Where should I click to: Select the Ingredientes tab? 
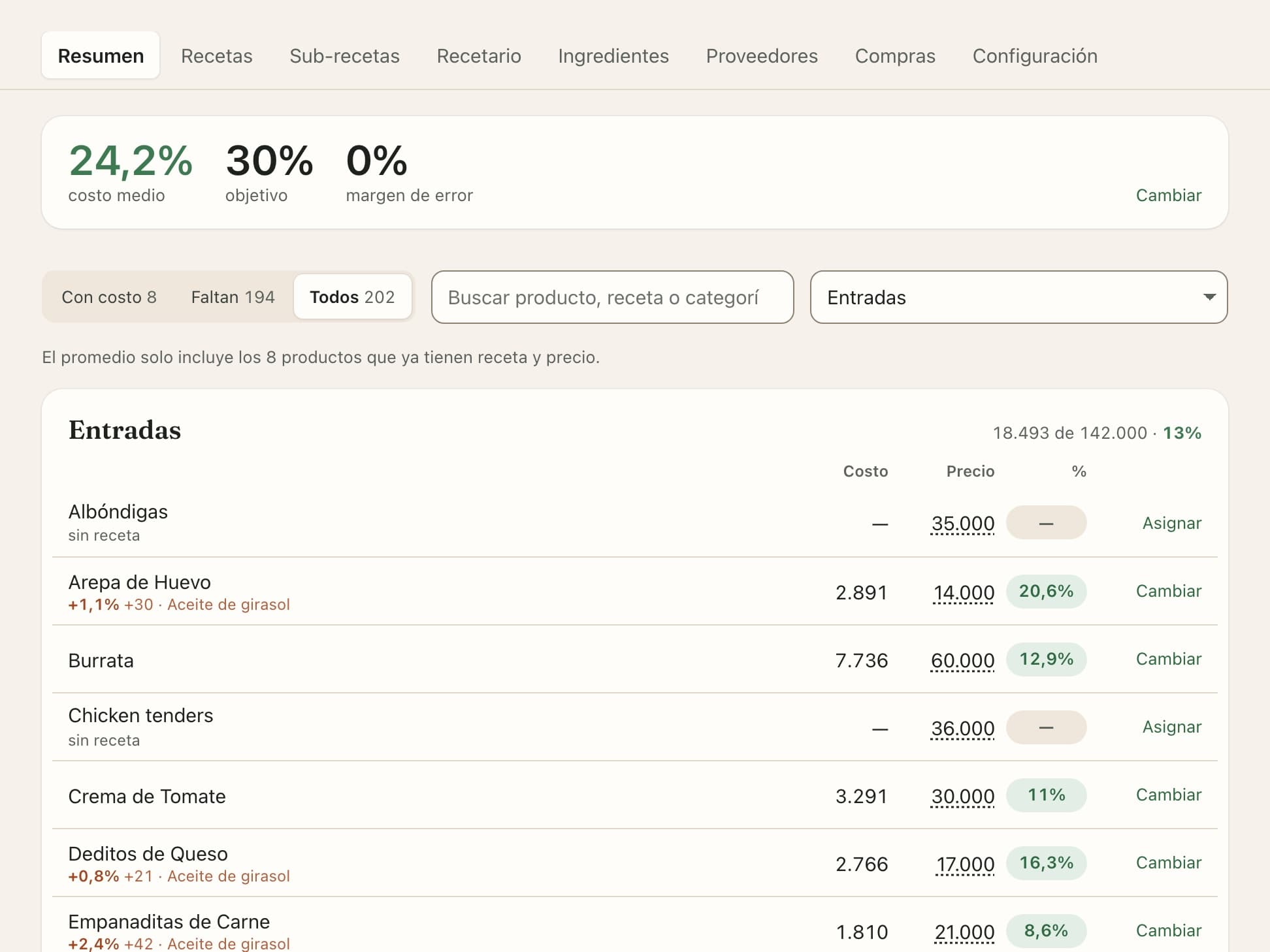(x=613, y=56)
